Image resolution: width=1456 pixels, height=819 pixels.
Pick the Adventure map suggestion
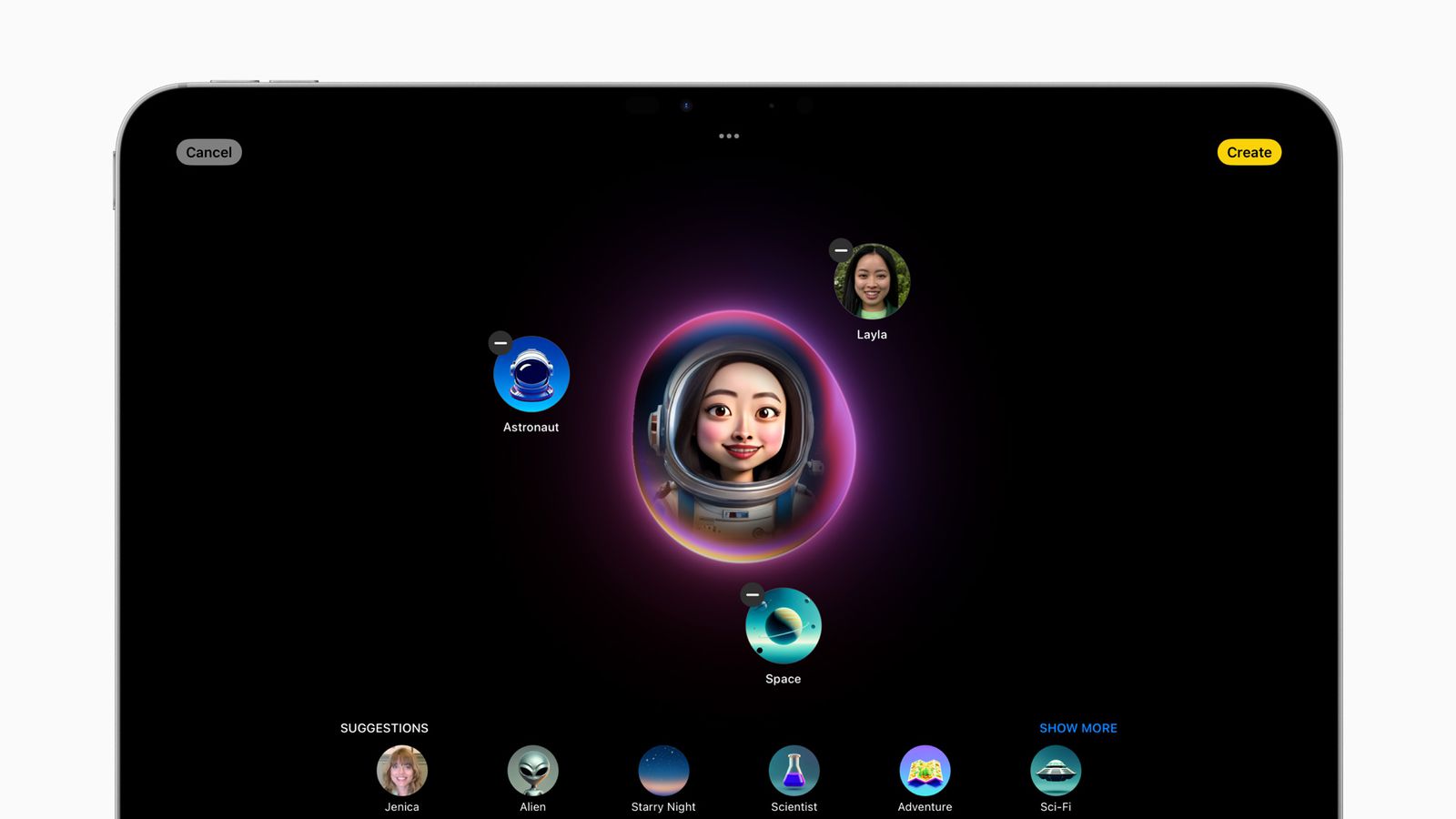click(x=925, y=772)
